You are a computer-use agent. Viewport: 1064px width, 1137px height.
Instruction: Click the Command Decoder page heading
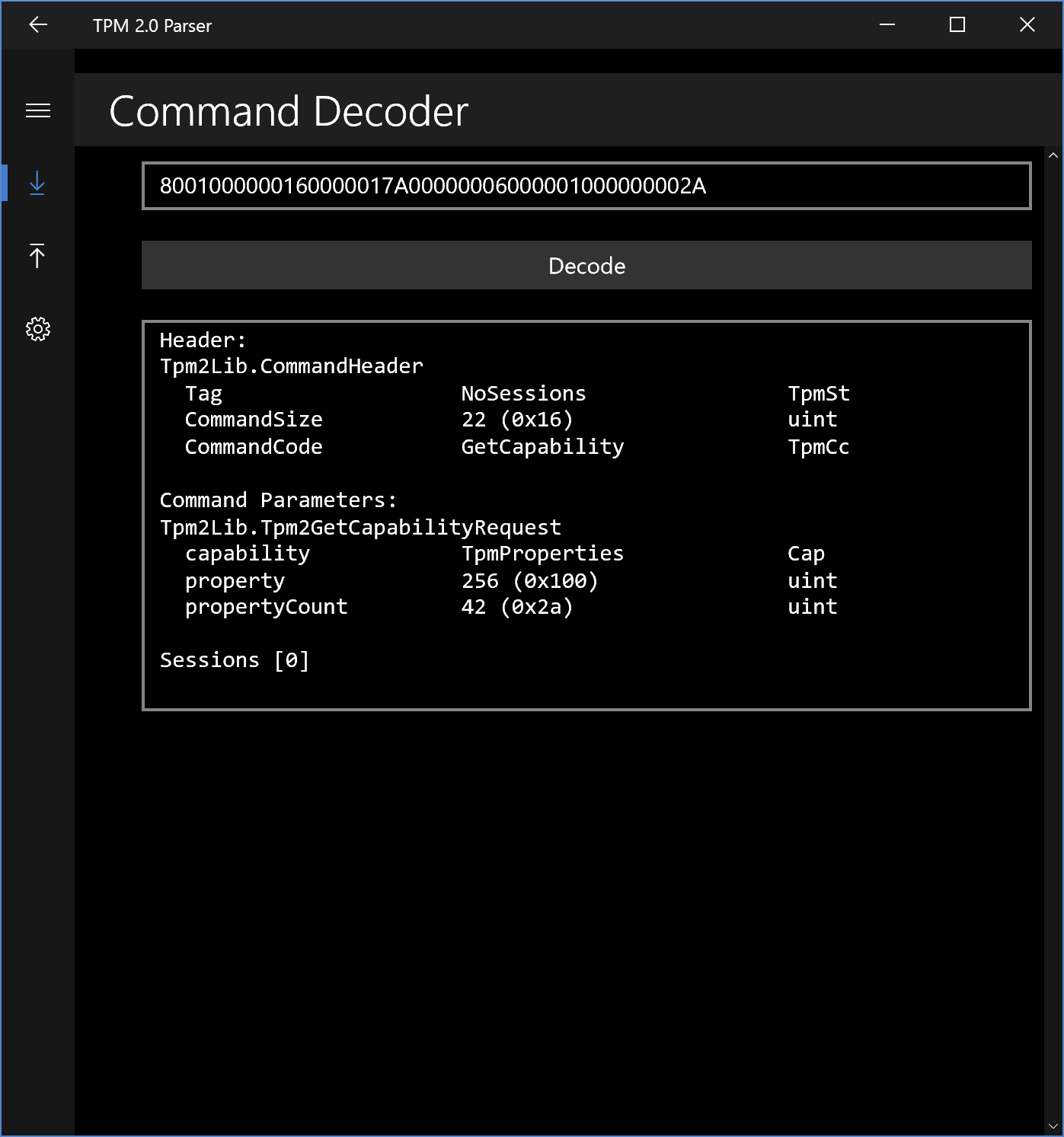click(289, 111)
